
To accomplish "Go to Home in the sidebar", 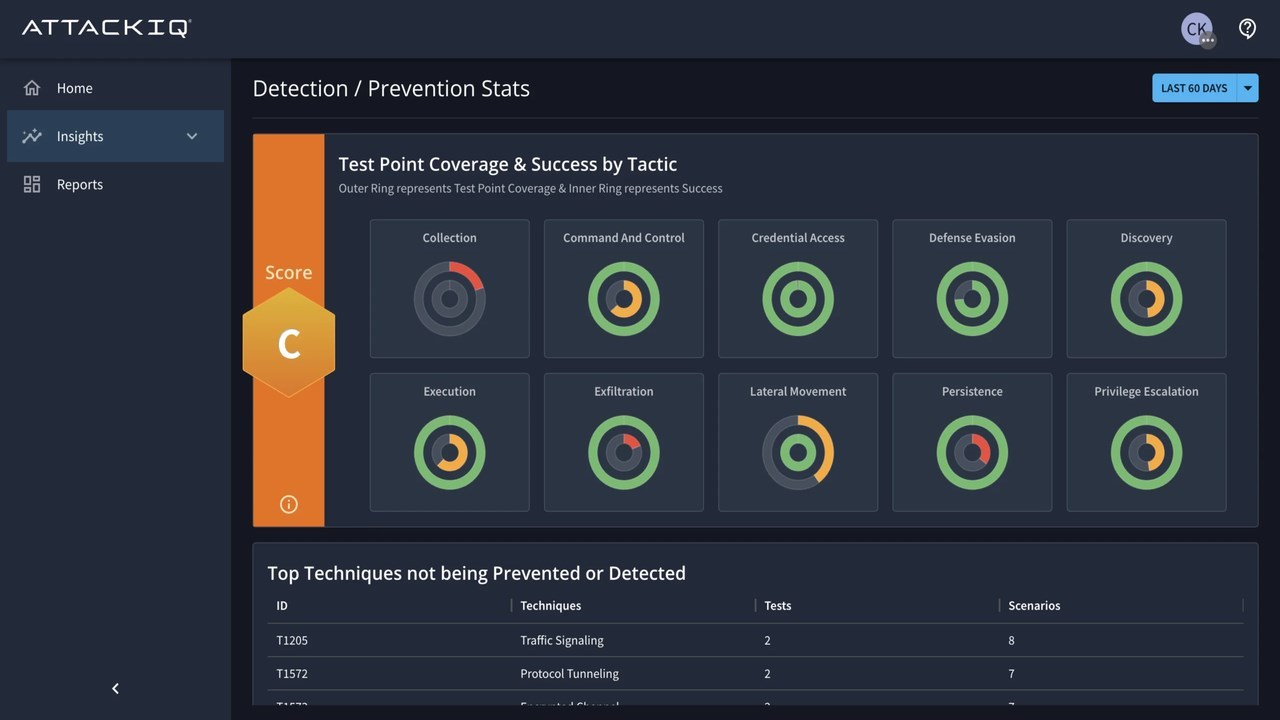I will coord(75,88).
